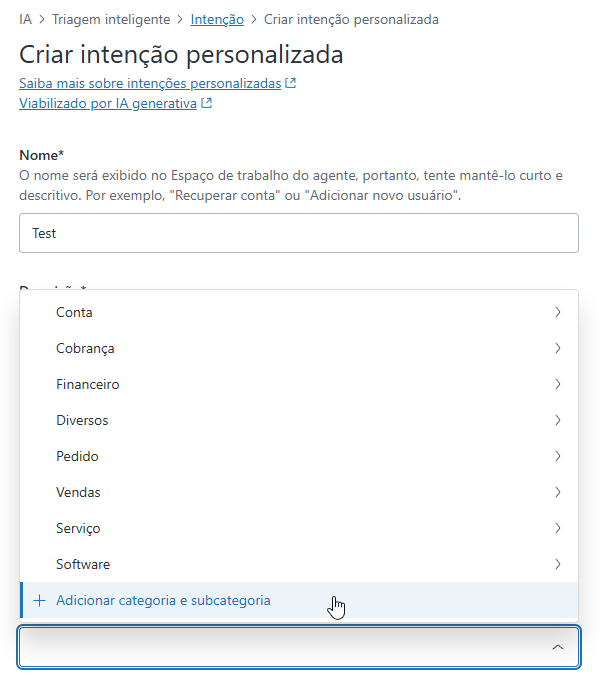The height and width of the screenshot is (686, 605).
Task: Expand the Diversos category chevron
Action: pos(557,420)
